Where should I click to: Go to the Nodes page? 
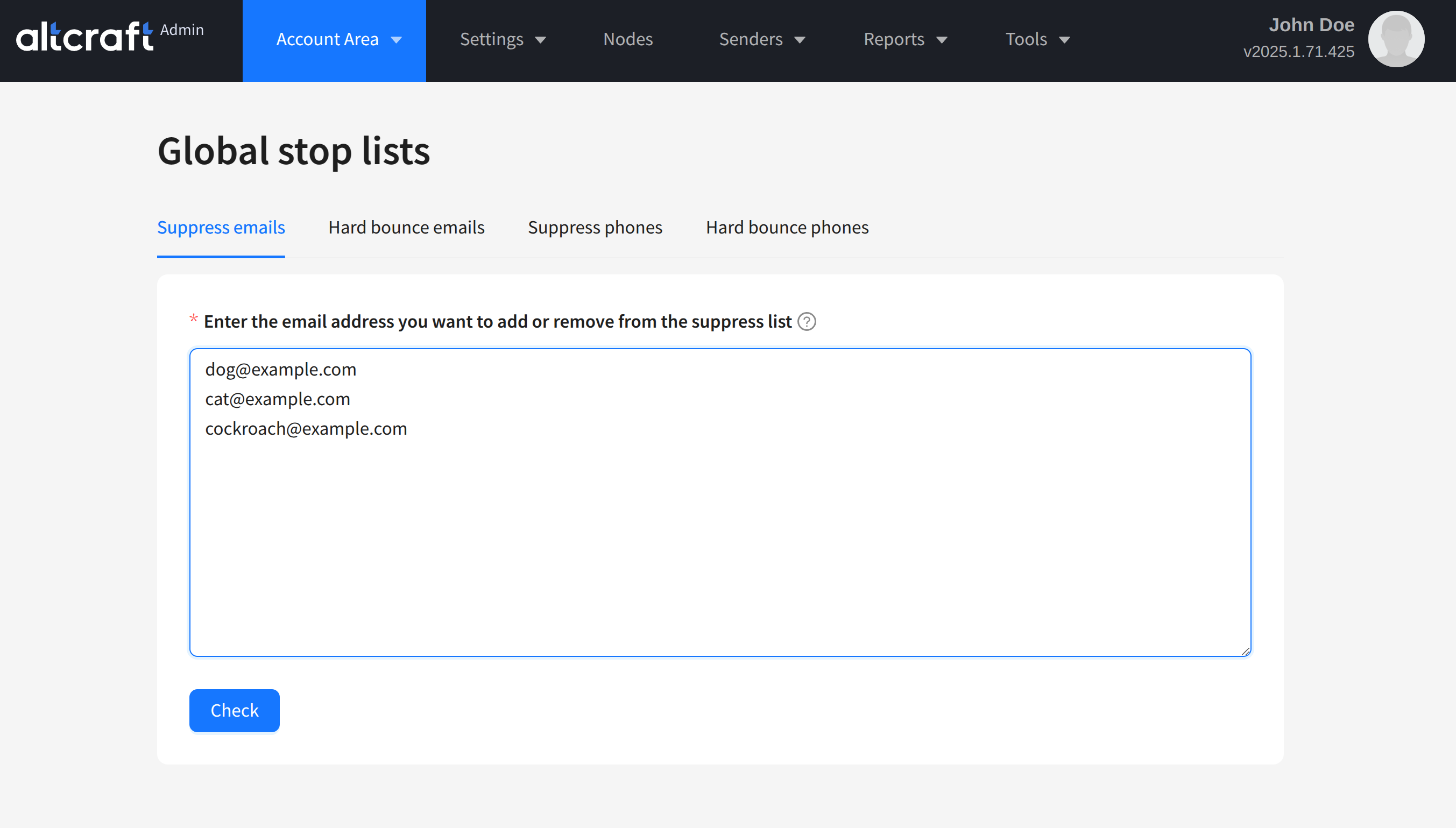point(628,39)
